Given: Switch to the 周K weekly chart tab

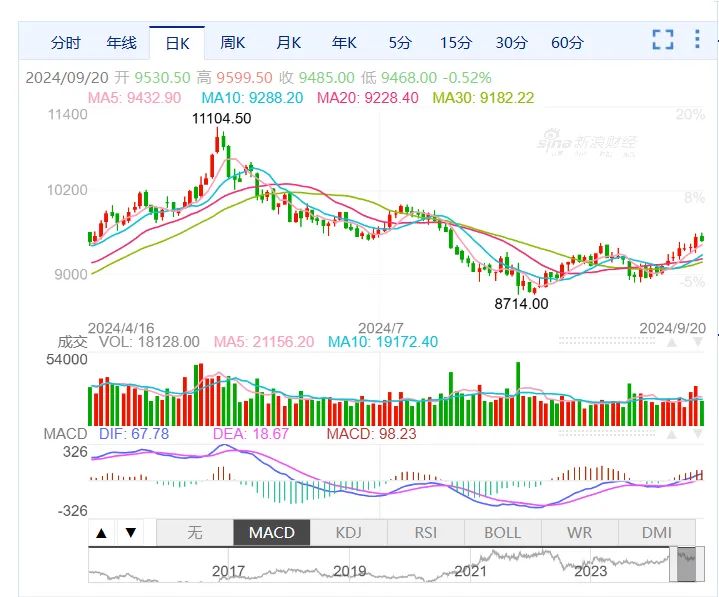Looking at the screenshot, I should click(x=232, y=43).
